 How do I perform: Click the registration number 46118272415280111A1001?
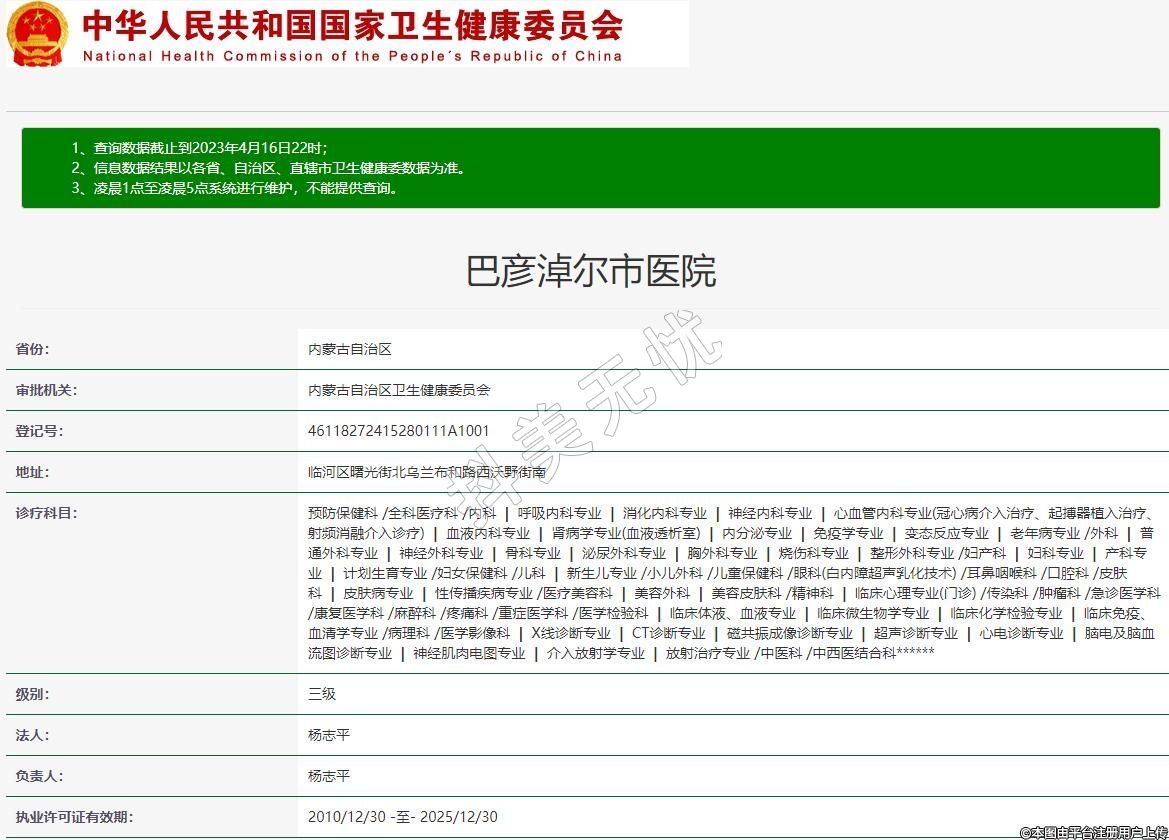coord(399,431)
